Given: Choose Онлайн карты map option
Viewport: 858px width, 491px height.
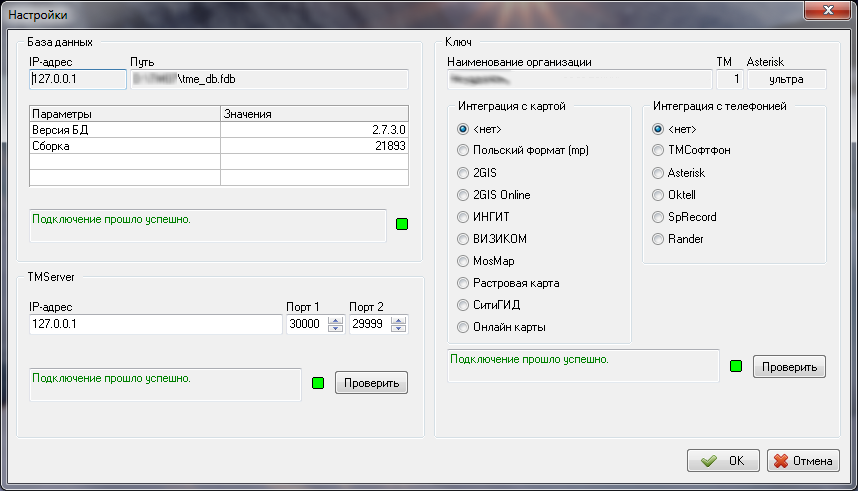Looking at the screenshot, I should point(463,327).
